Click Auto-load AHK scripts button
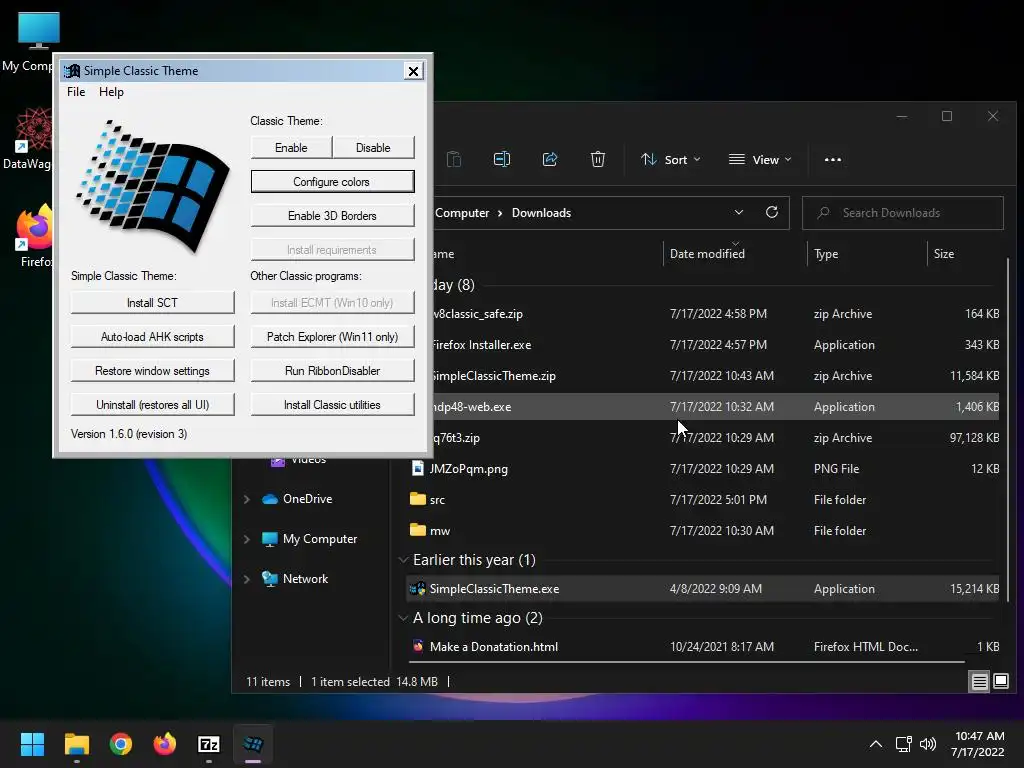The width and height of the screenshot is (1024, 768). click(152, 336)
